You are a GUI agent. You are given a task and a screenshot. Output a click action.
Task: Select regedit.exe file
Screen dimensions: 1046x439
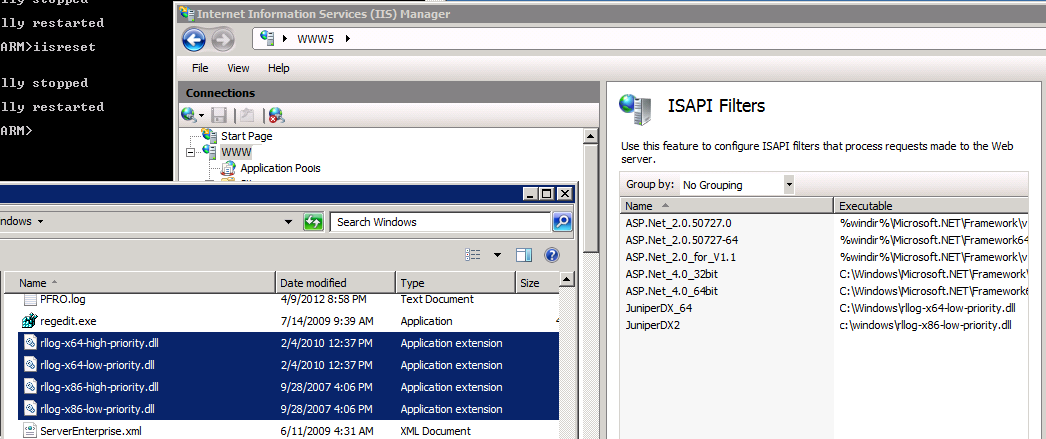(x=68, y=321)
